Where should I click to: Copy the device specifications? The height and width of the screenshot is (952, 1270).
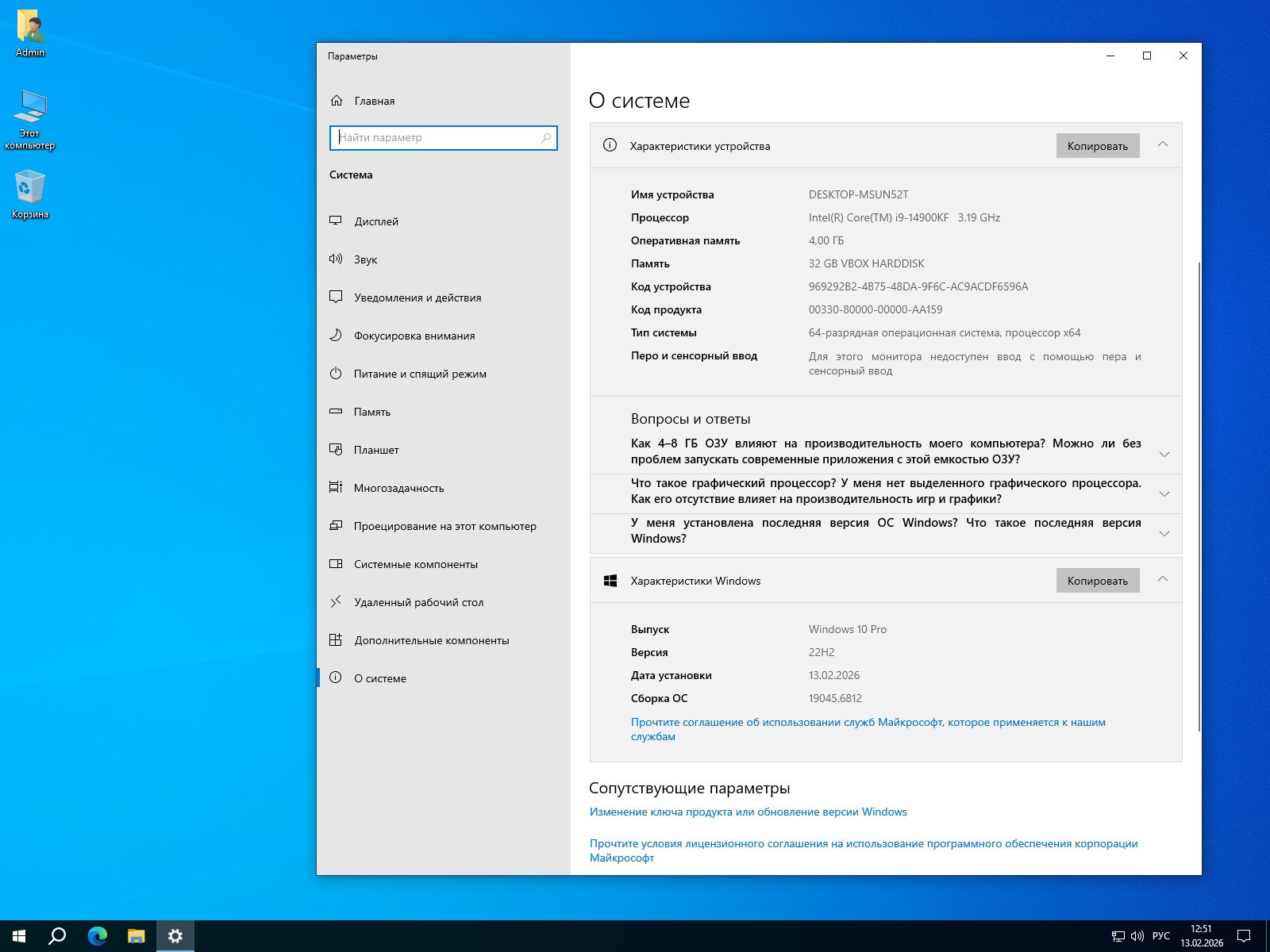[1097, 146]
